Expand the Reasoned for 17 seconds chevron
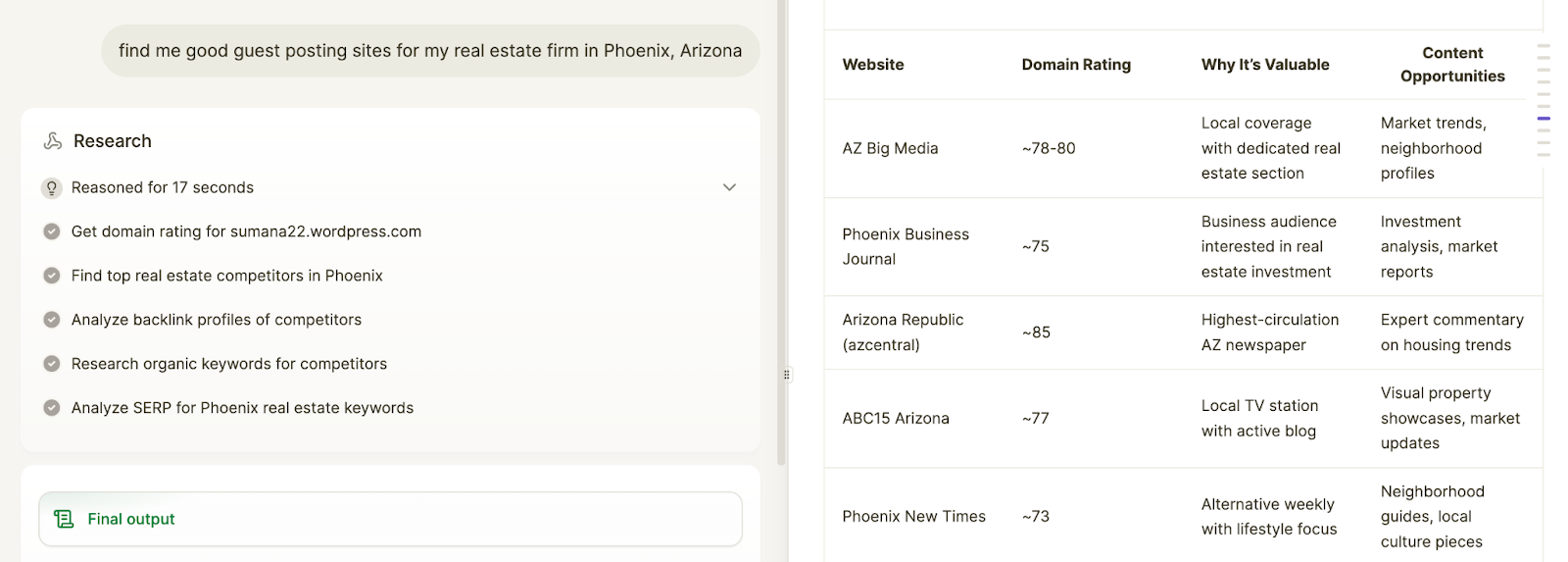Image resolution: width=1568 pixels, height=562 pixels. coord(729,187)
